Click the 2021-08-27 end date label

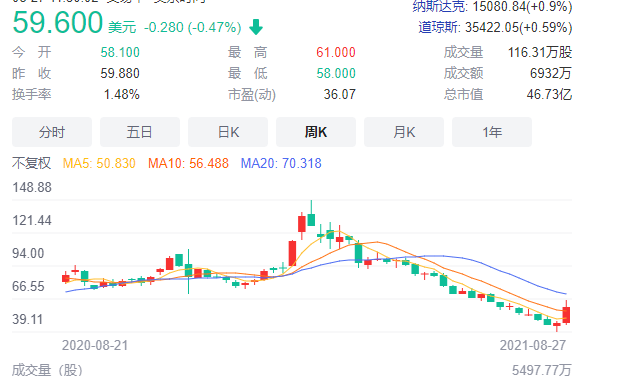(533, 345)
